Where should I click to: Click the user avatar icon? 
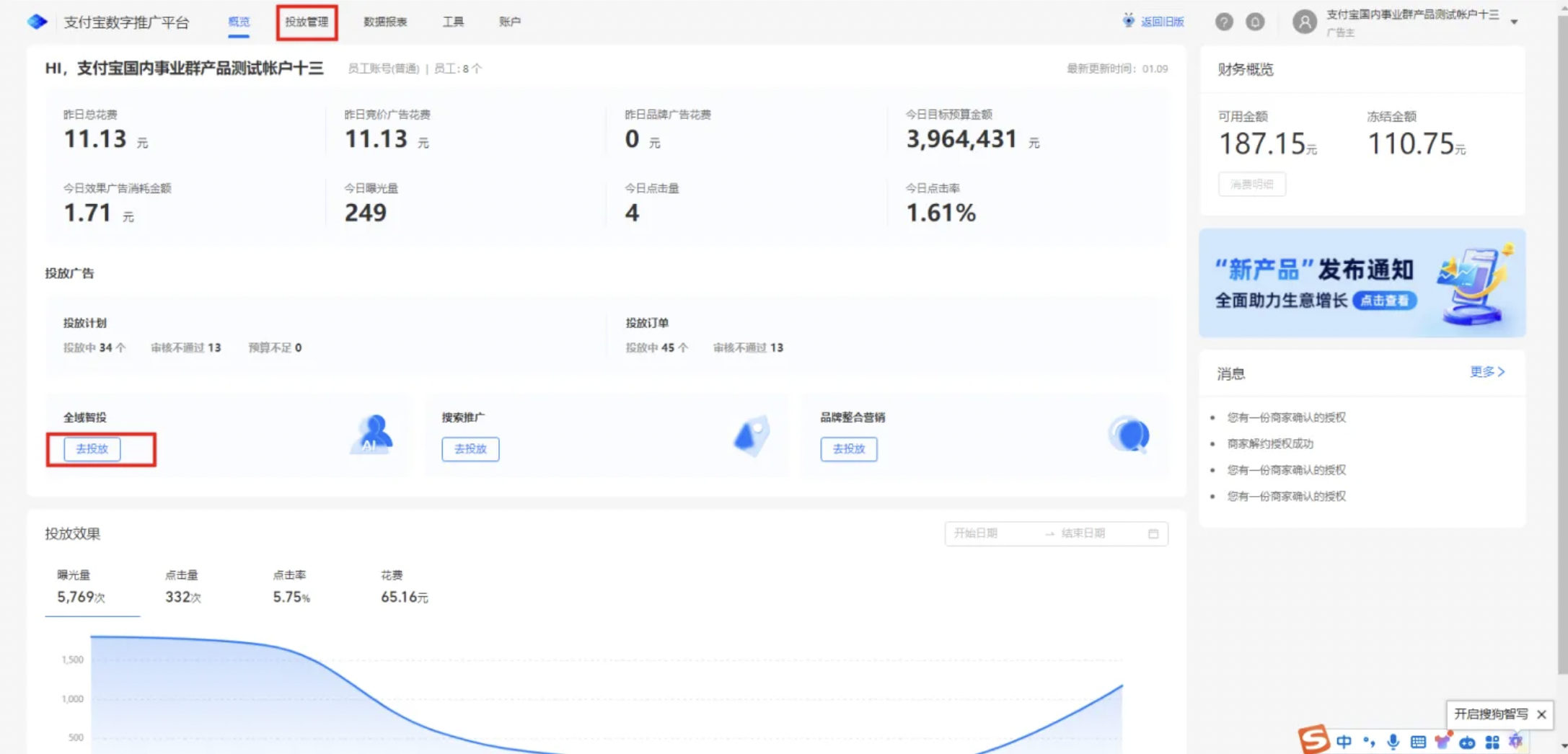(1304, 22)
